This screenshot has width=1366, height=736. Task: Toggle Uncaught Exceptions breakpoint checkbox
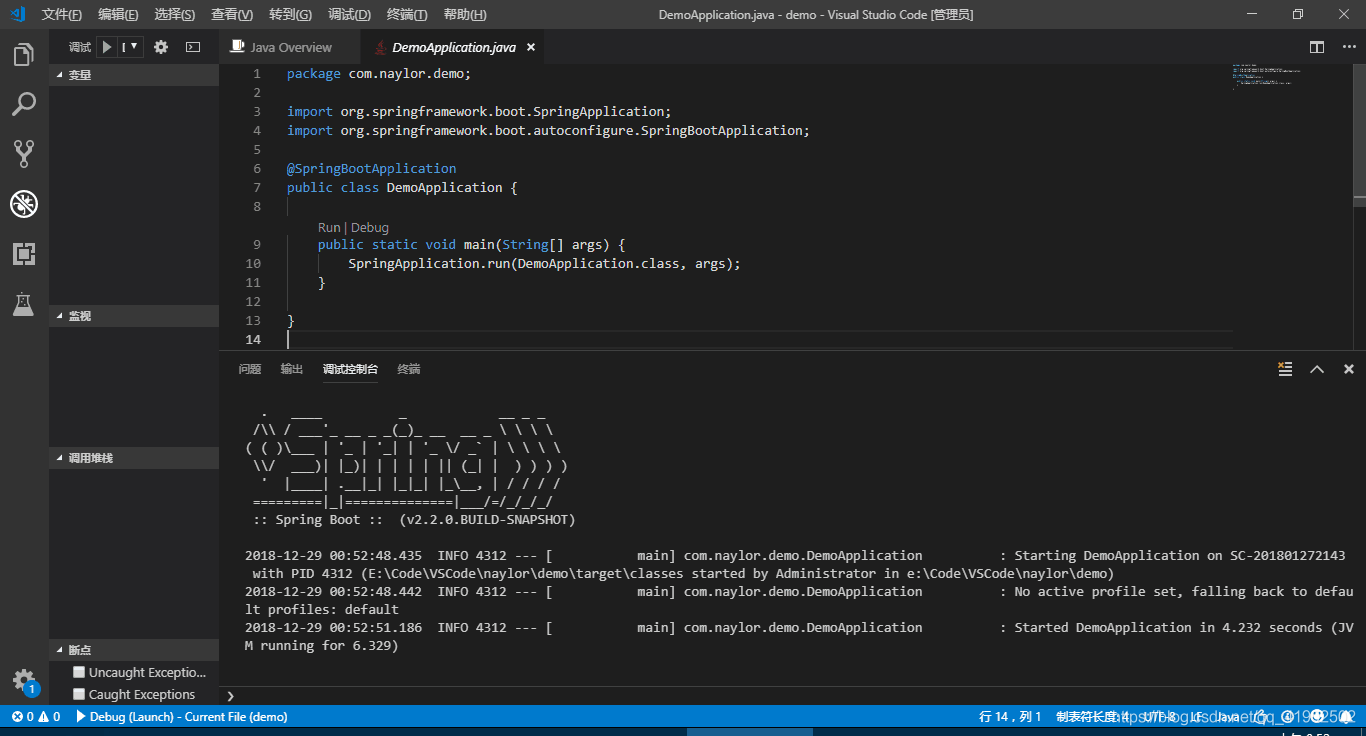(79, 672)
